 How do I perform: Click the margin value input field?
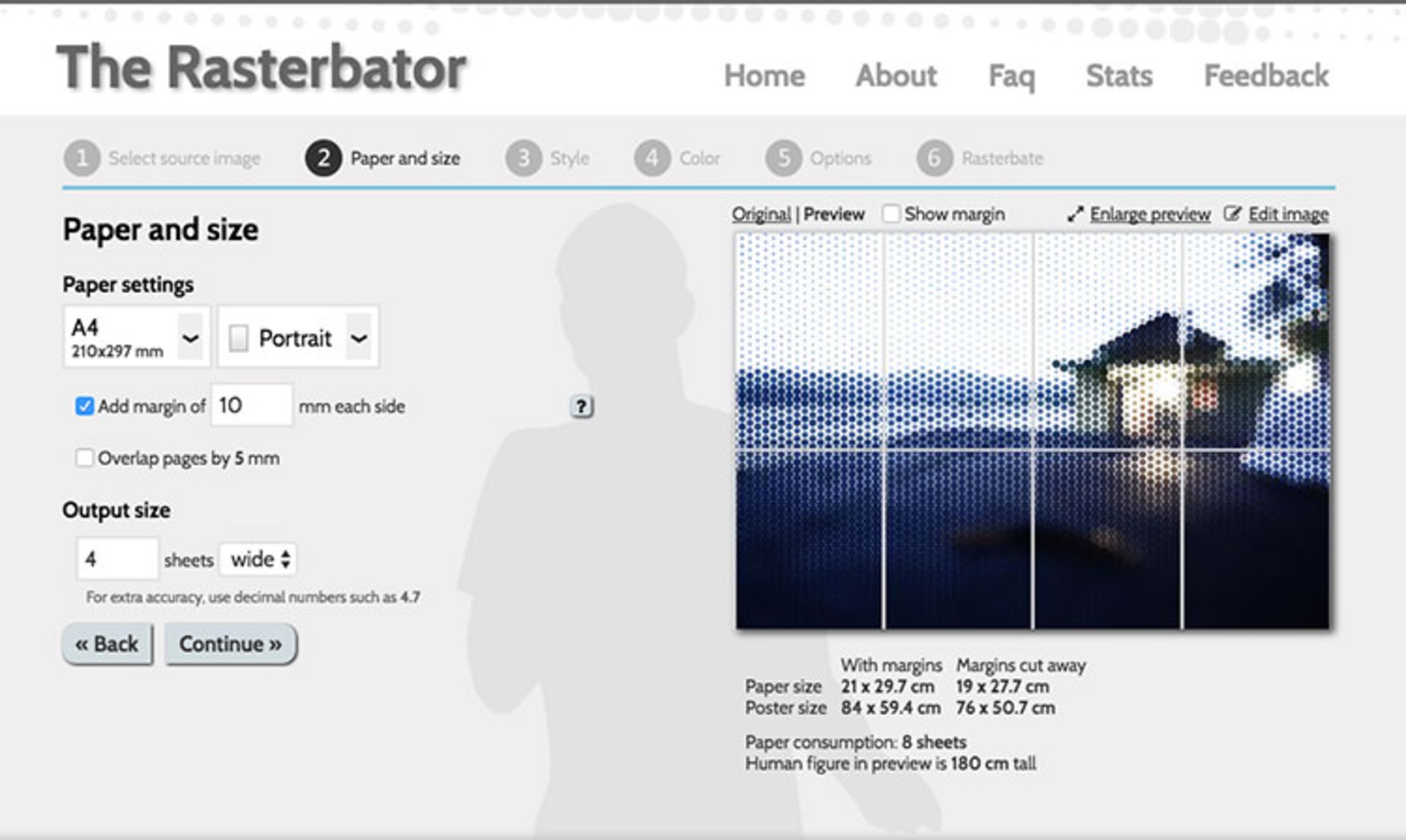[252, 405]
